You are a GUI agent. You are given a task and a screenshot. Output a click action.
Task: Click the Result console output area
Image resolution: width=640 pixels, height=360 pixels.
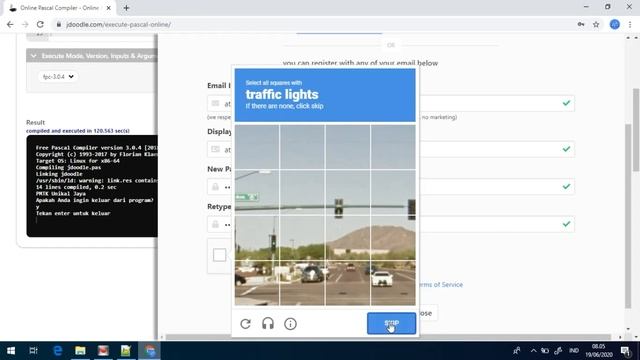92,186
